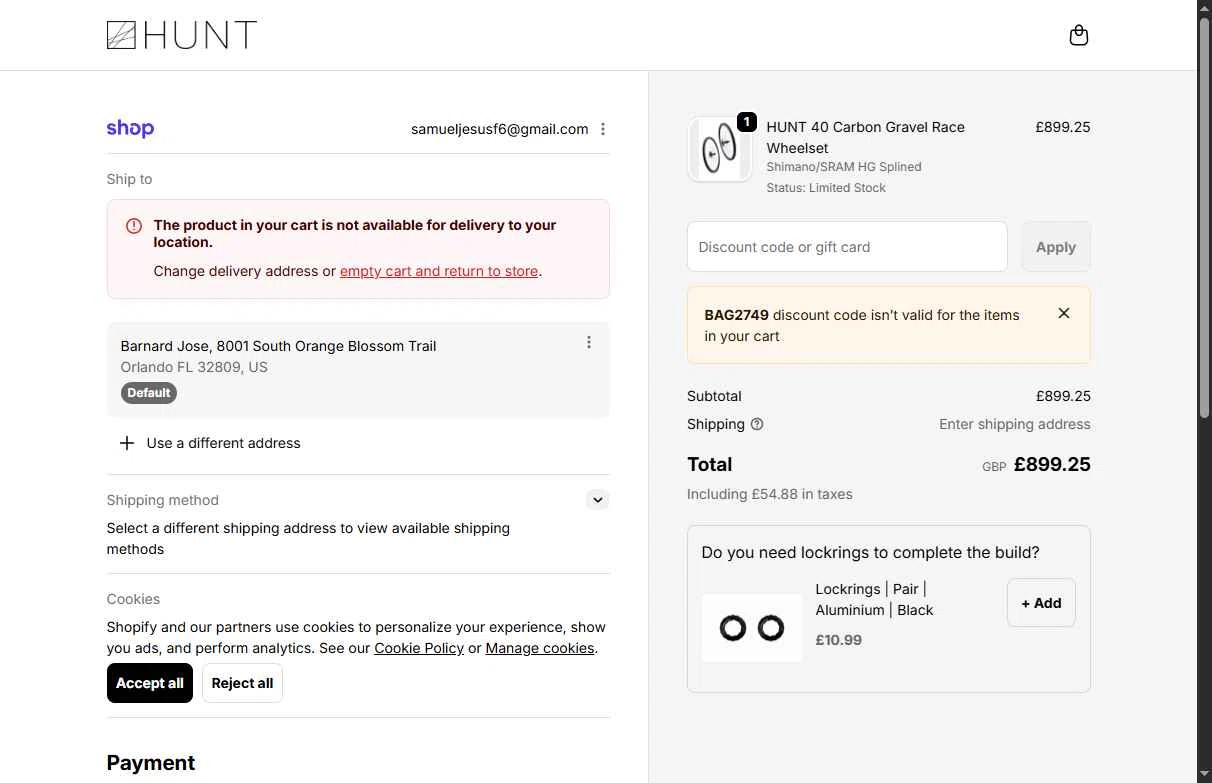Open the Manage cookies link
This screenshot has height=783, width=1212.
540,648
